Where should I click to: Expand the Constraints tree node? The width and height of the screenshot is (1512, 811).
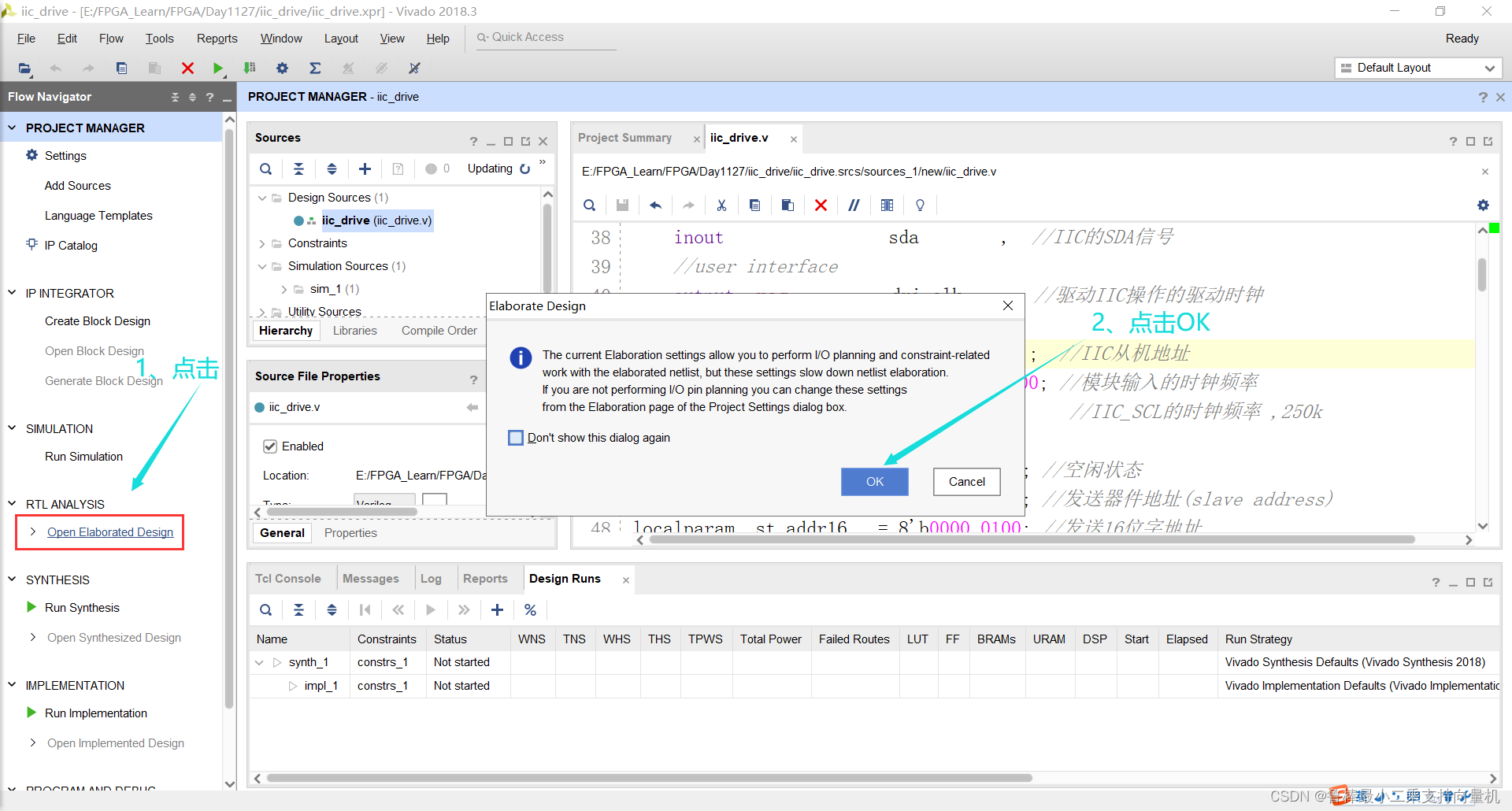(262, 243)
